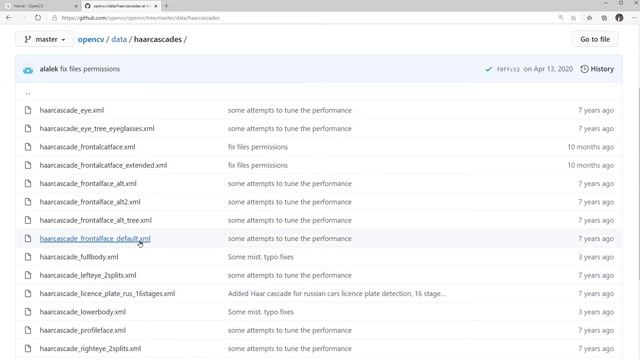Go to the parent directory (..) row
The width and height of the screenshot is (640, 360).
click(x=28, y=93)
